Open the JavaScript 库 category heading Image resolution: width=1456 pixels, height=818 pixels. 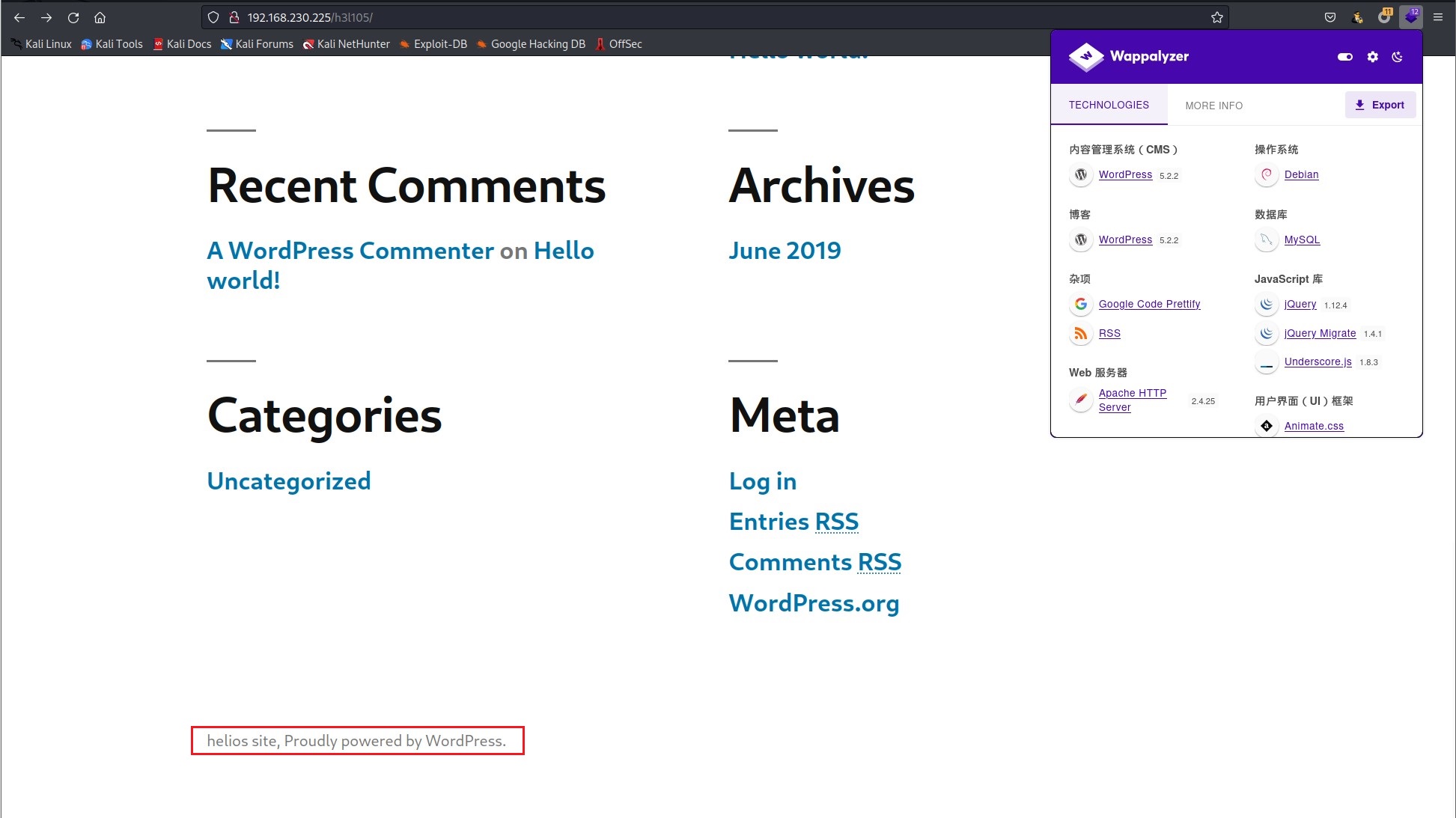point(1288,279)
